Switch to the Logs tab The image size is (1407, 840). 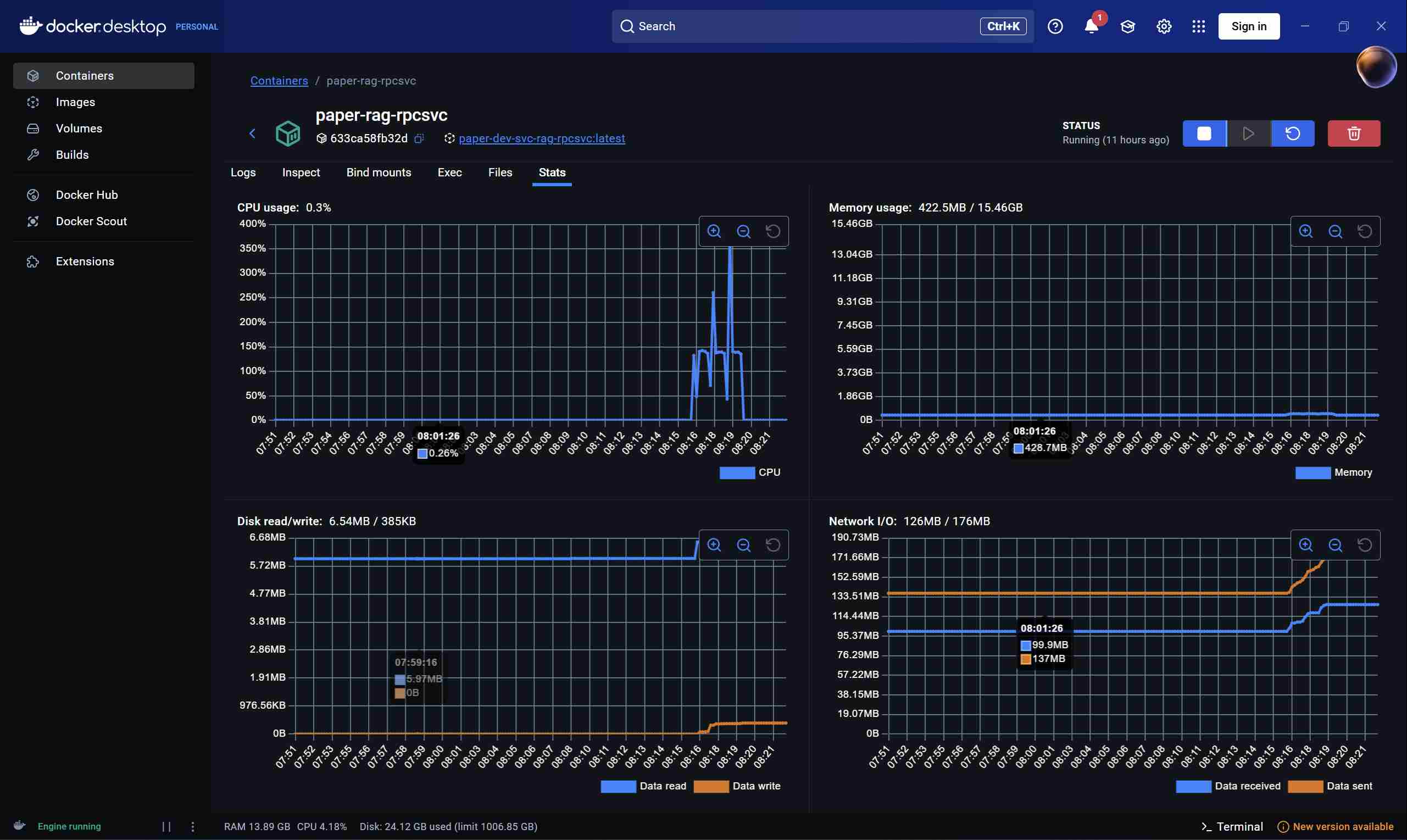coord(243,173)
